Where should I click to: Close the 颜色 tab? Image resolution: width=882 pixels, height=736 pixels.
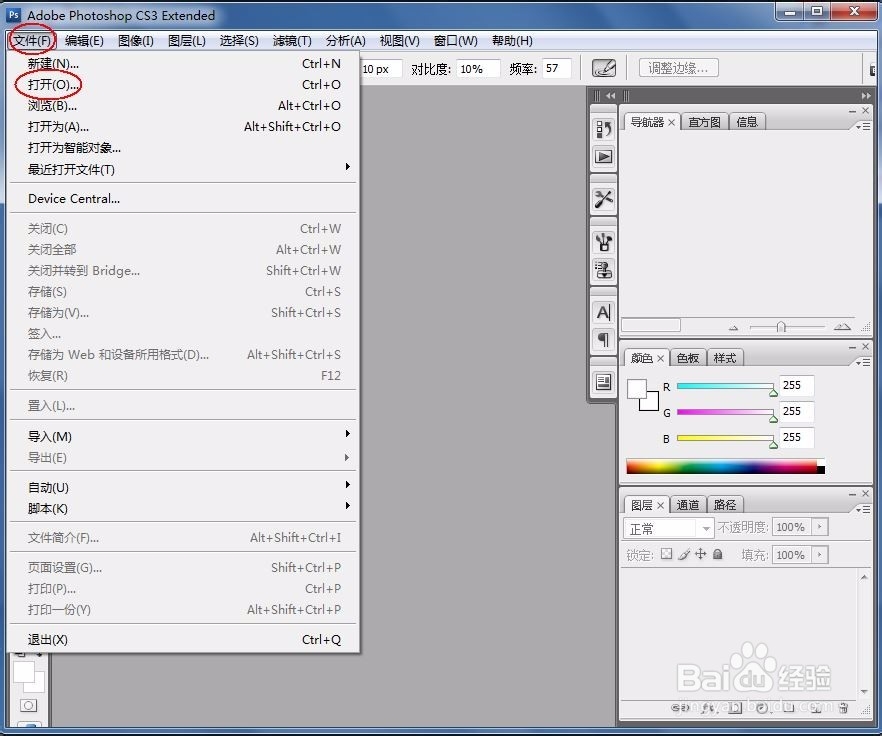click(x=660, y=358)
